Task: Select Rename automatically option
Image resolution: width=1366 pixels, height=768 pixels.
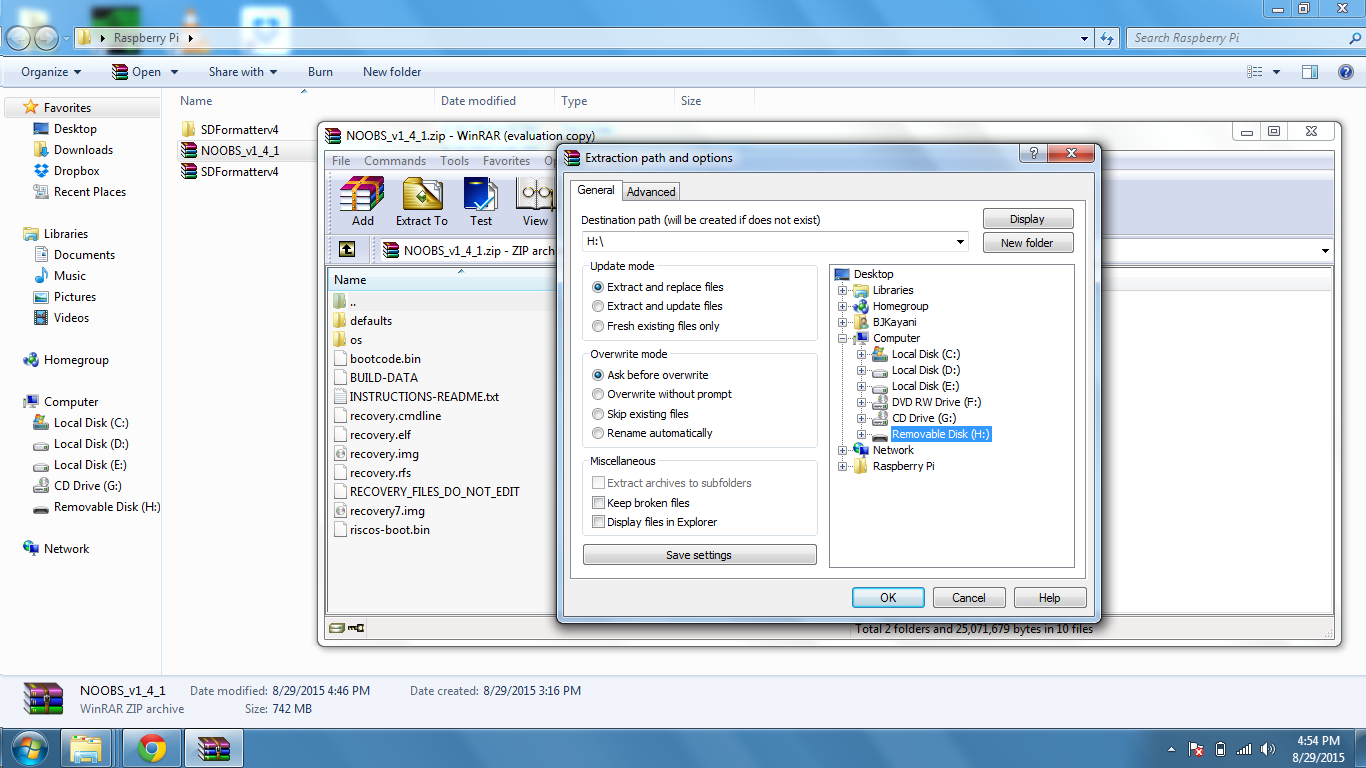Action: coord(652,433)
